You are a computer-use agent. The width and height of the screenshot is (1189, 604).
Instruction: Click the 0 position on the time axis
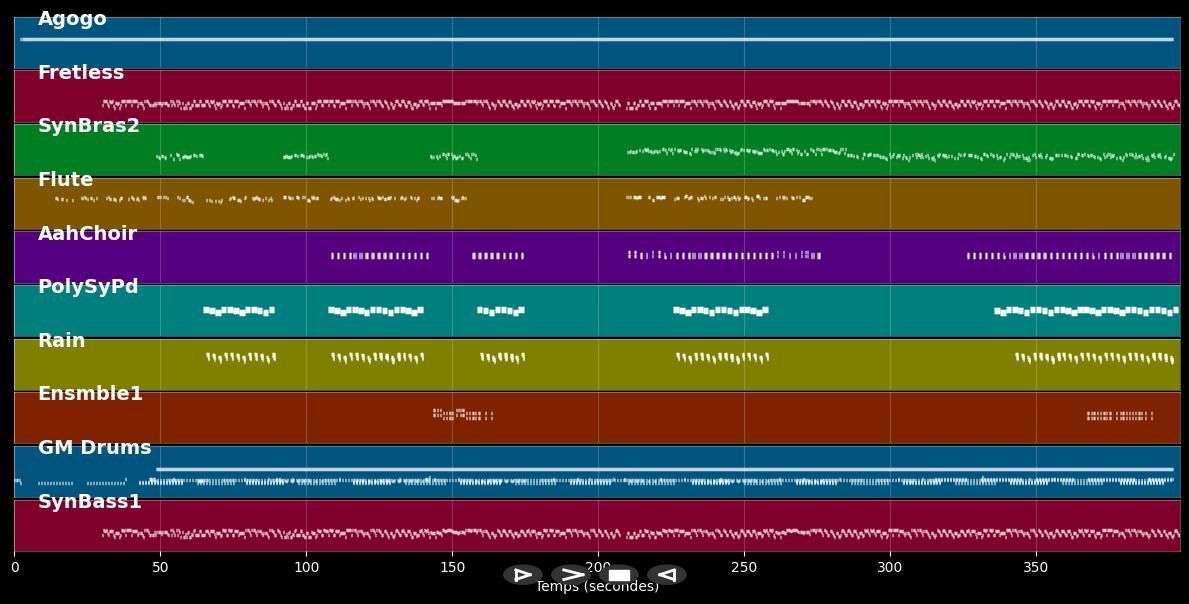click(x=14, y=566)
